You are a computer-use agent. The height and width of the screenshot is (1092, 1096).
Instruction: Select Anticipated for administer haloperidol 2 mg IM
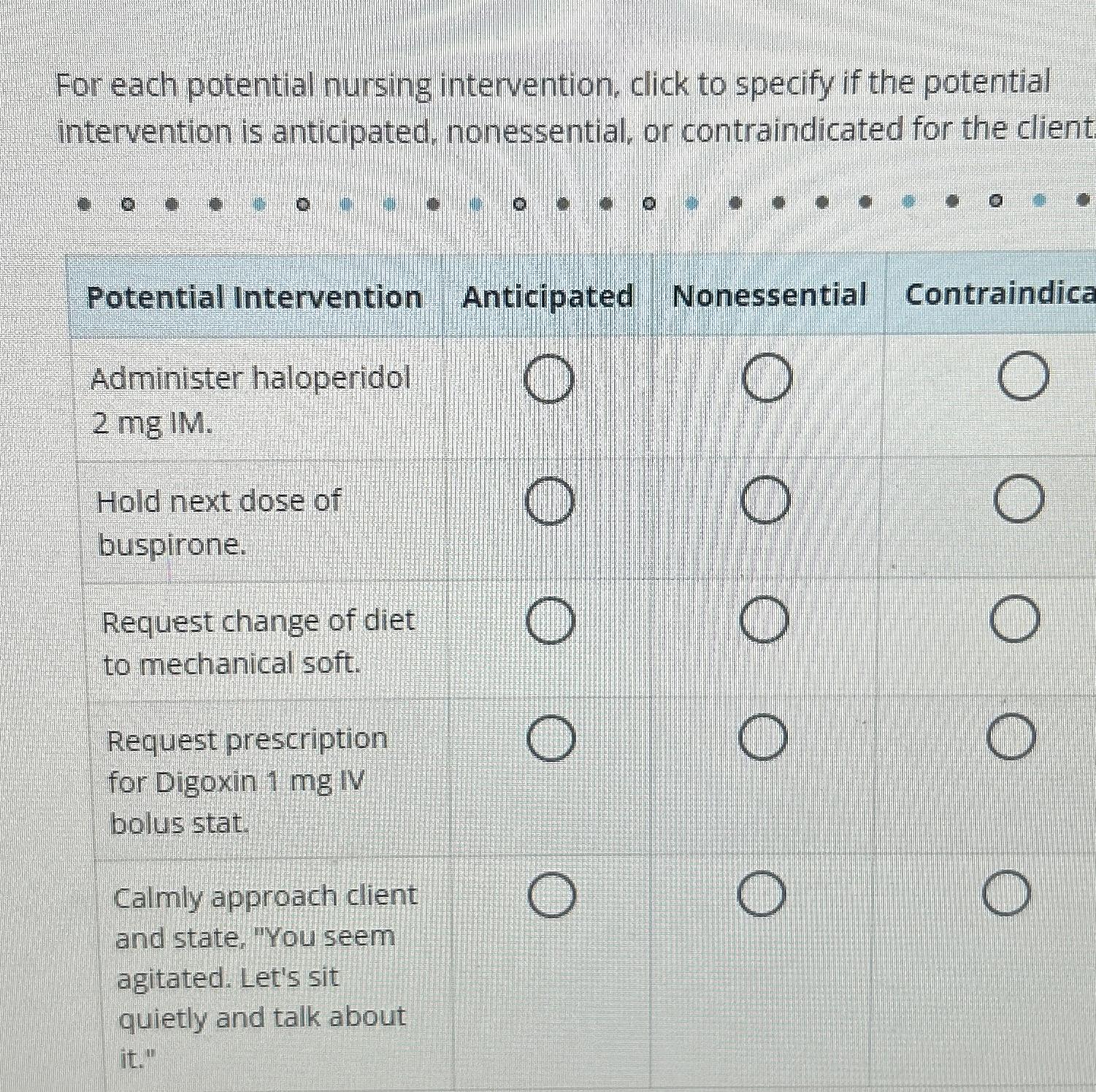pyautogui.click(x=549, y=378)
